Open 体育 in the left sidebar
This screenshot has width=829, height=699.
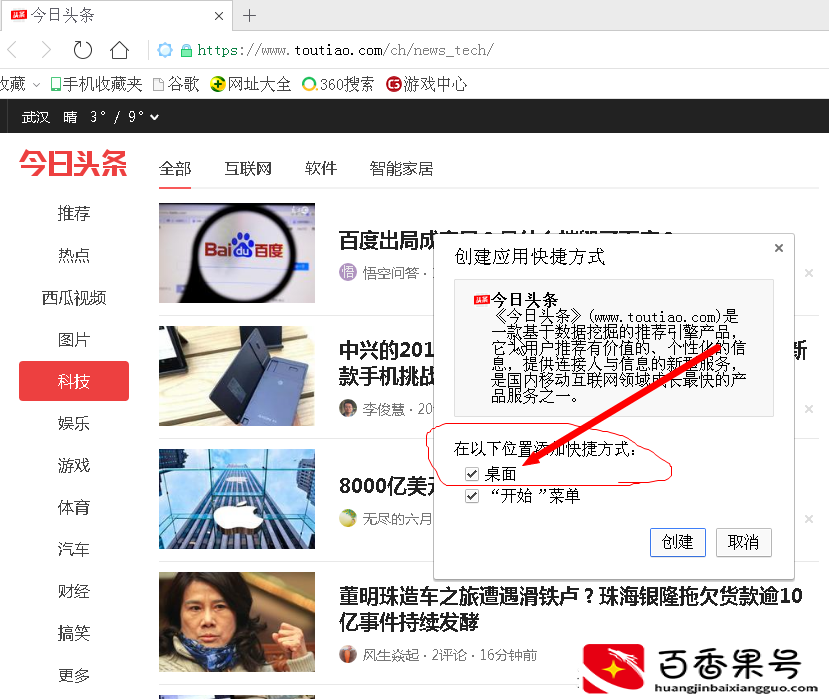74,508
